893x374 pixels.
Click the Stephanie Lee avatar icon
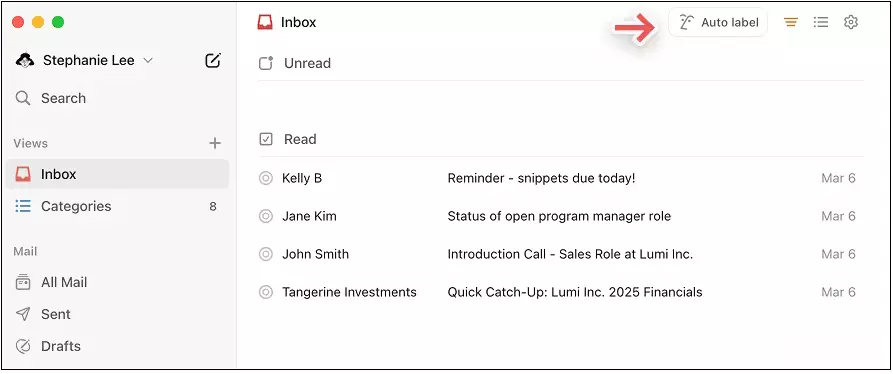tap(25, 60)
